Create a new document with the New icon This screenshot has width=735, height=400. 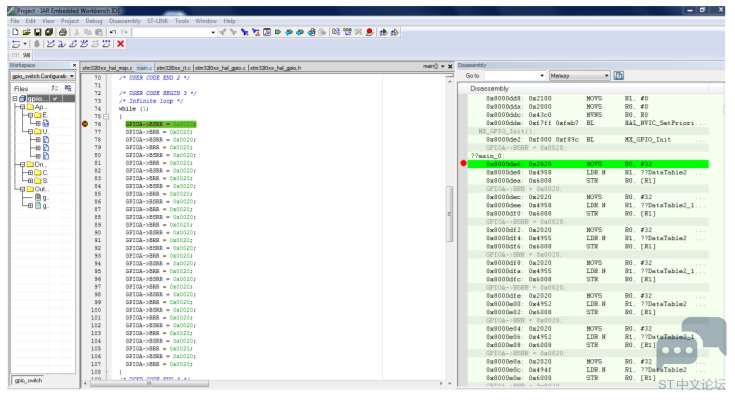point(15,32)
